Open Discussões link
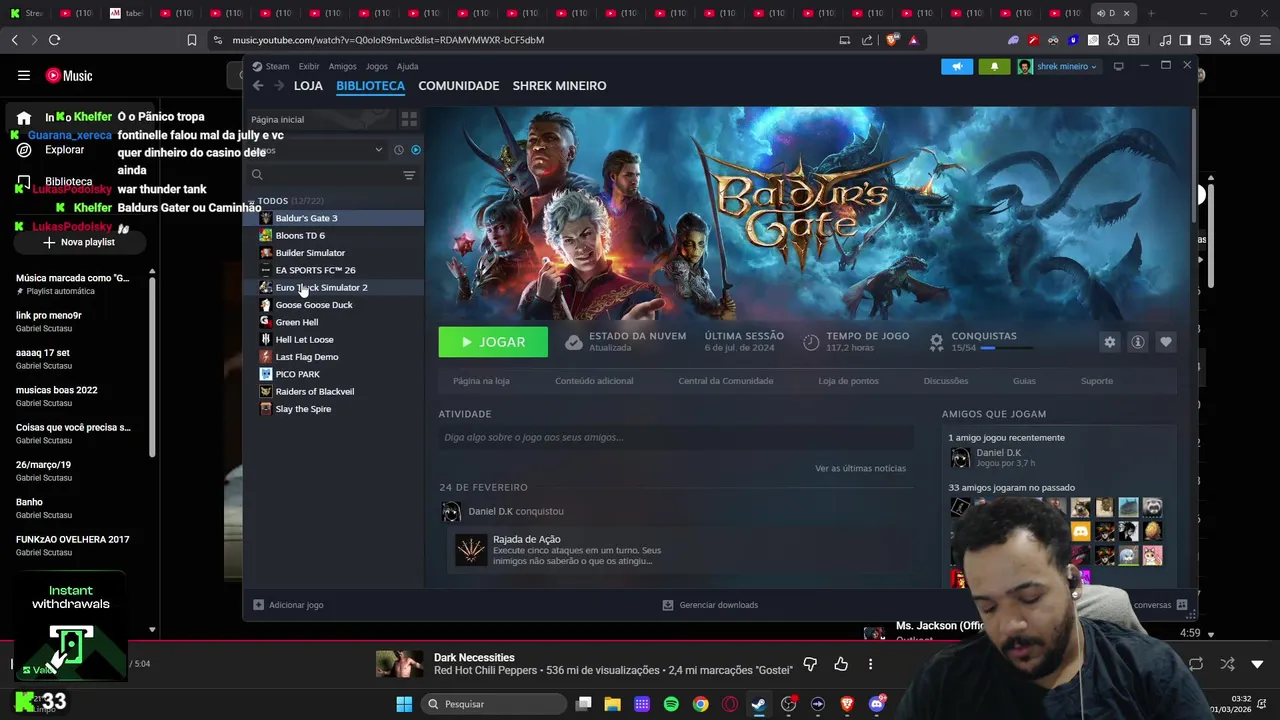The width and height of the screenshot is (1280, 720). tap(946, 381)
